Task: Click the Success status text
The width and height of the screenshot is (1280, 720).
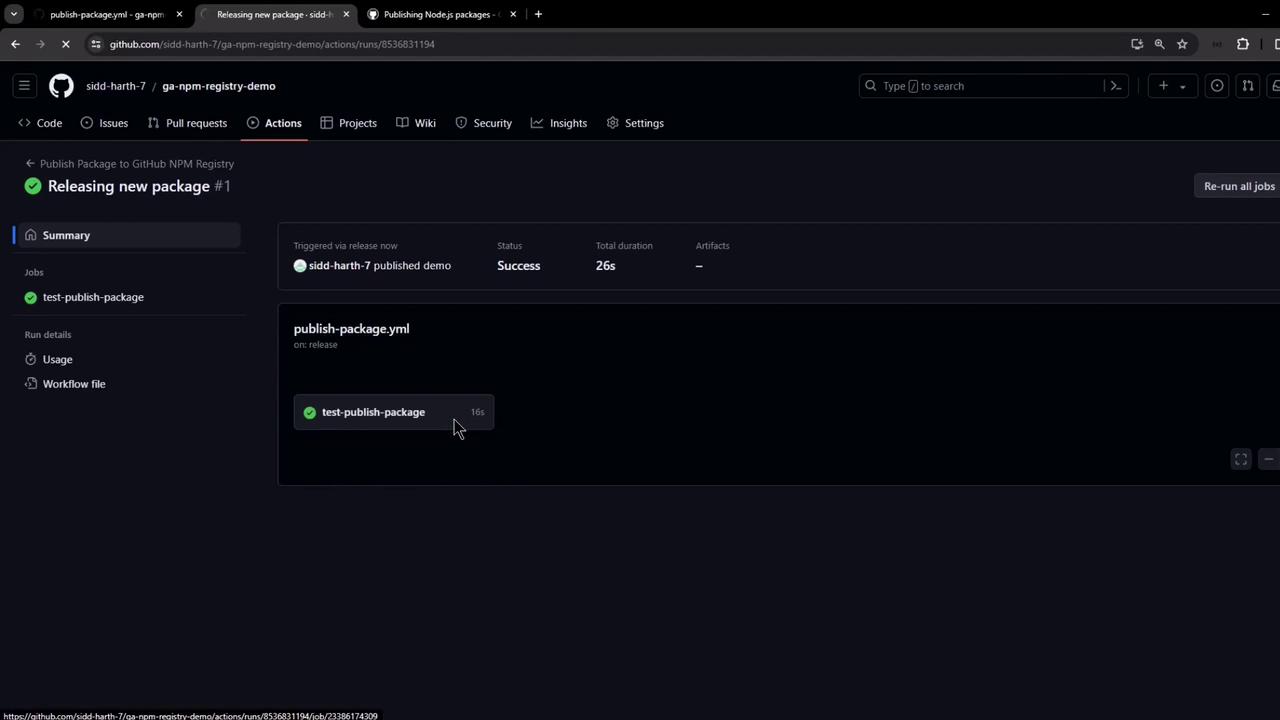Action: tap(519, 266)
